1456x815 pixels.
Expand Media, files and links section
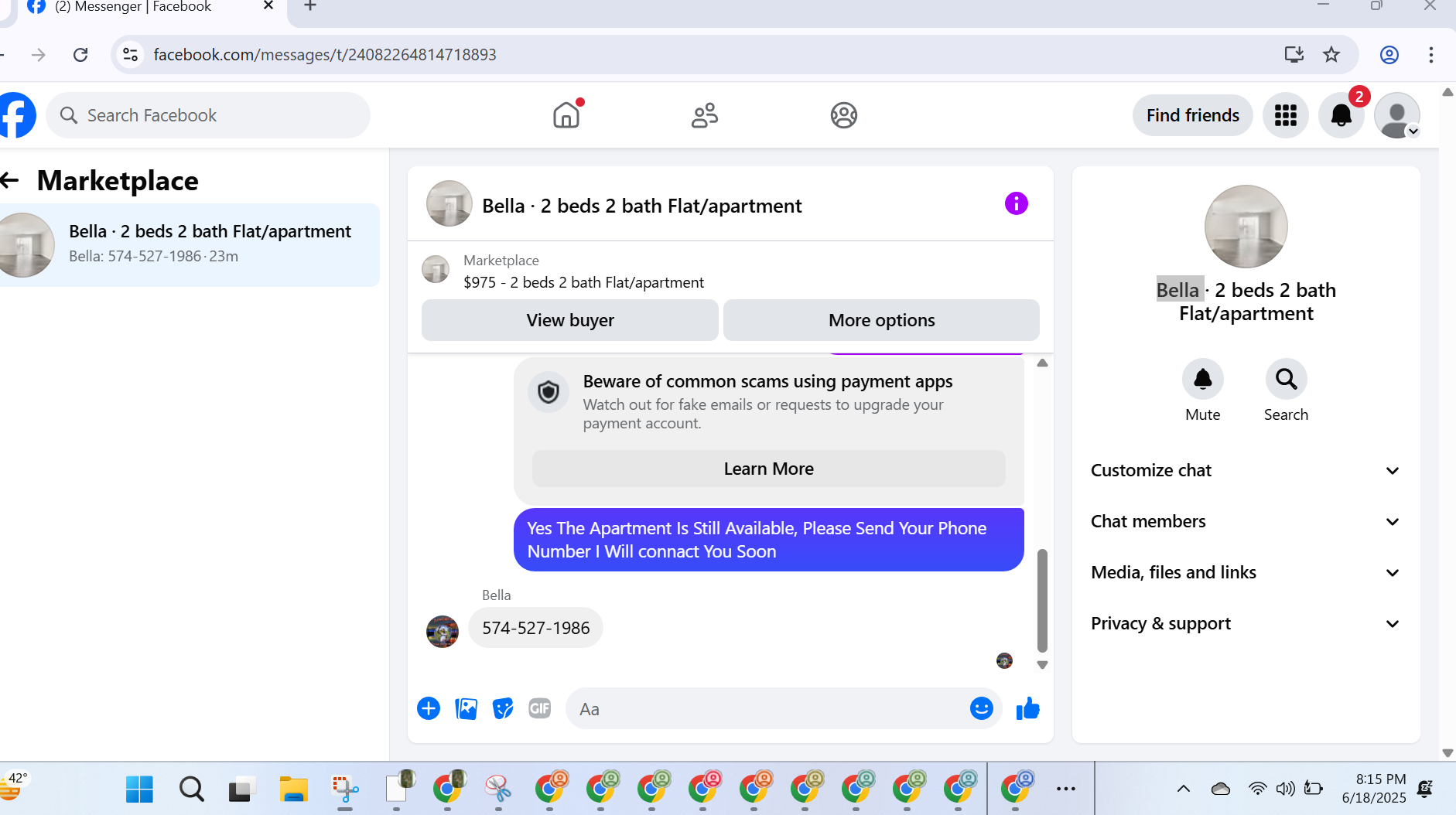[1246, 572]
